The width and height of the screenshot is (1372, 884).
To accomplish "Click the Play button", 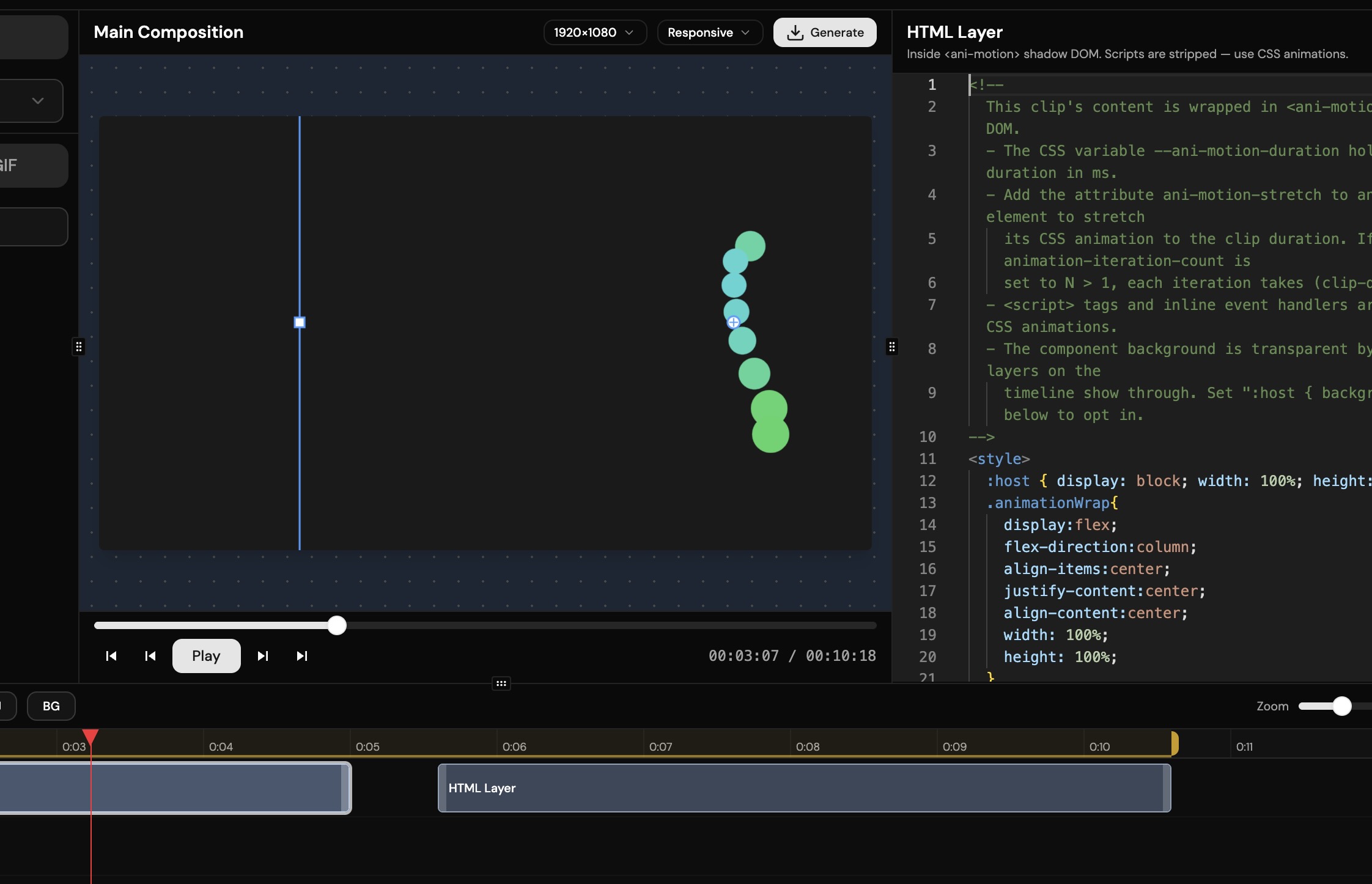I will click(206, 656).
